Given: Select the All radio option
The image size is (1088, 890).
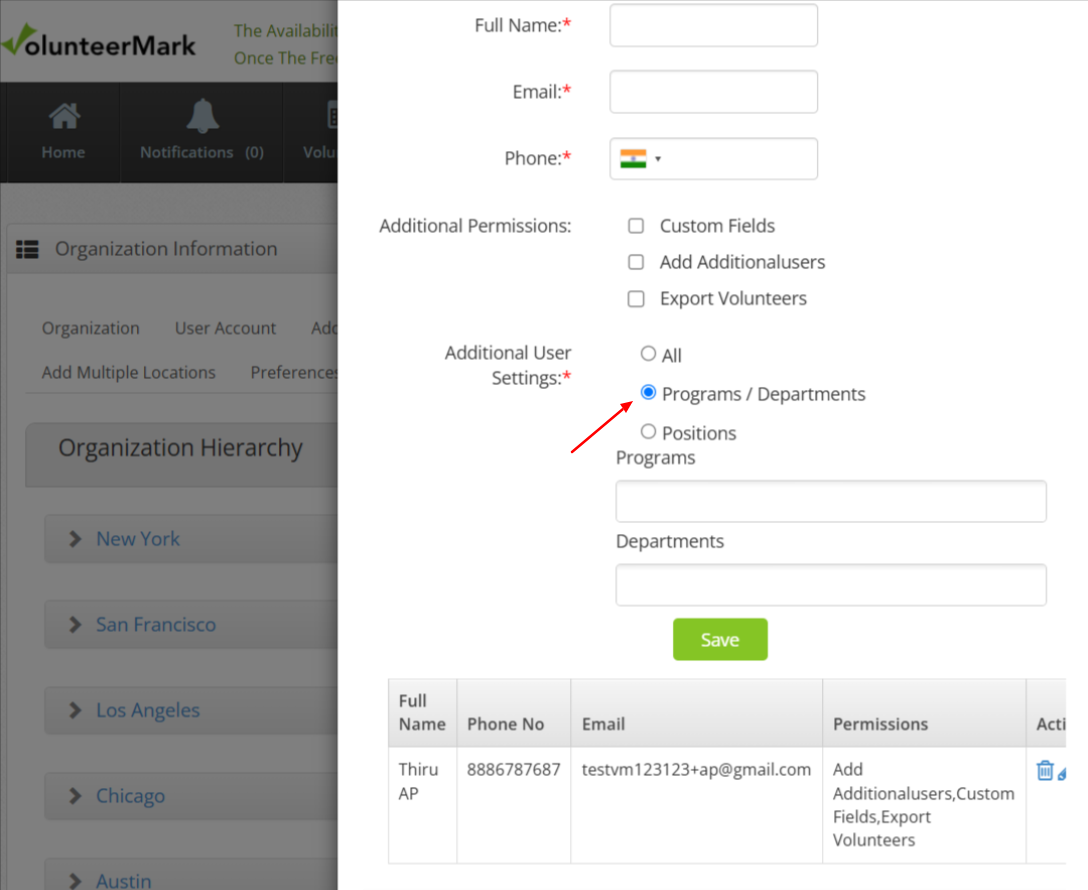Looking at the screenshot, I should 648,354.
